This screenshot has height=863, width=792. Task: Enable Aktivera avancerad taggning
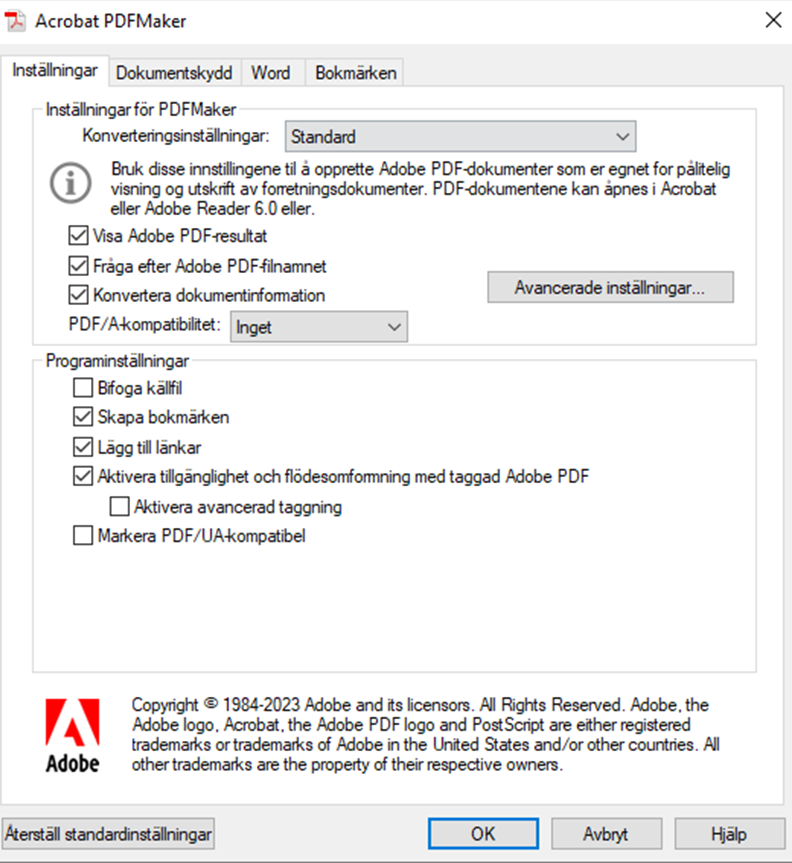tap(120, 506)
